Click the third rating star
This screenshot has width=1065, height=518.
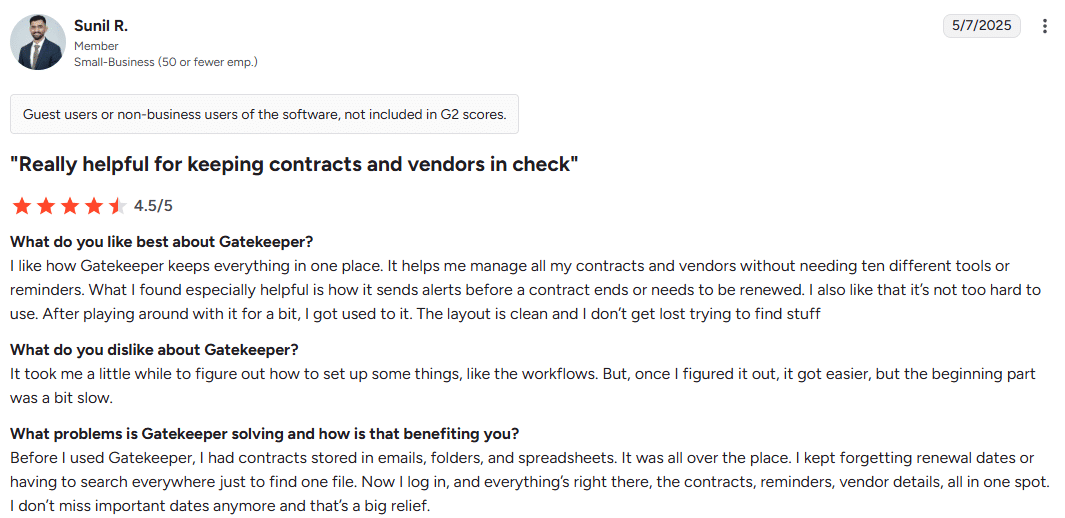pos(69,206)
